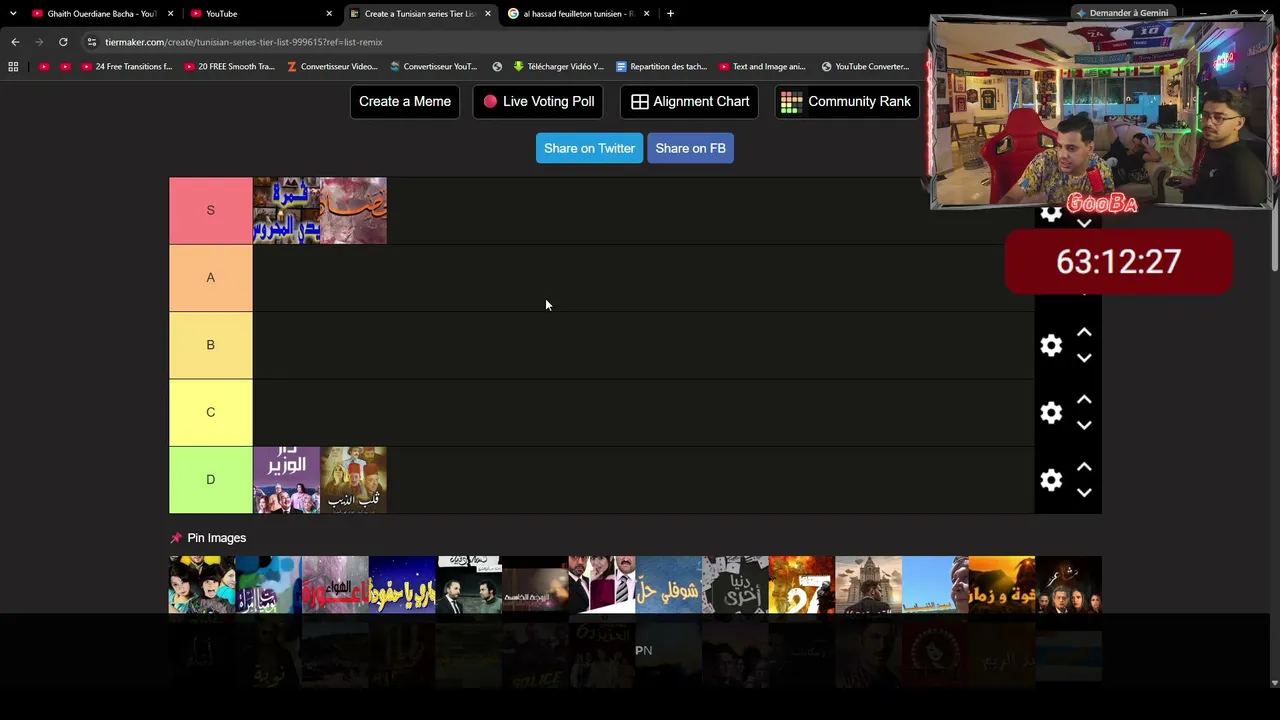1280x720 pixels.
Task: Open the Text and Image ani... bookmark
Action: tap(762, 67)
